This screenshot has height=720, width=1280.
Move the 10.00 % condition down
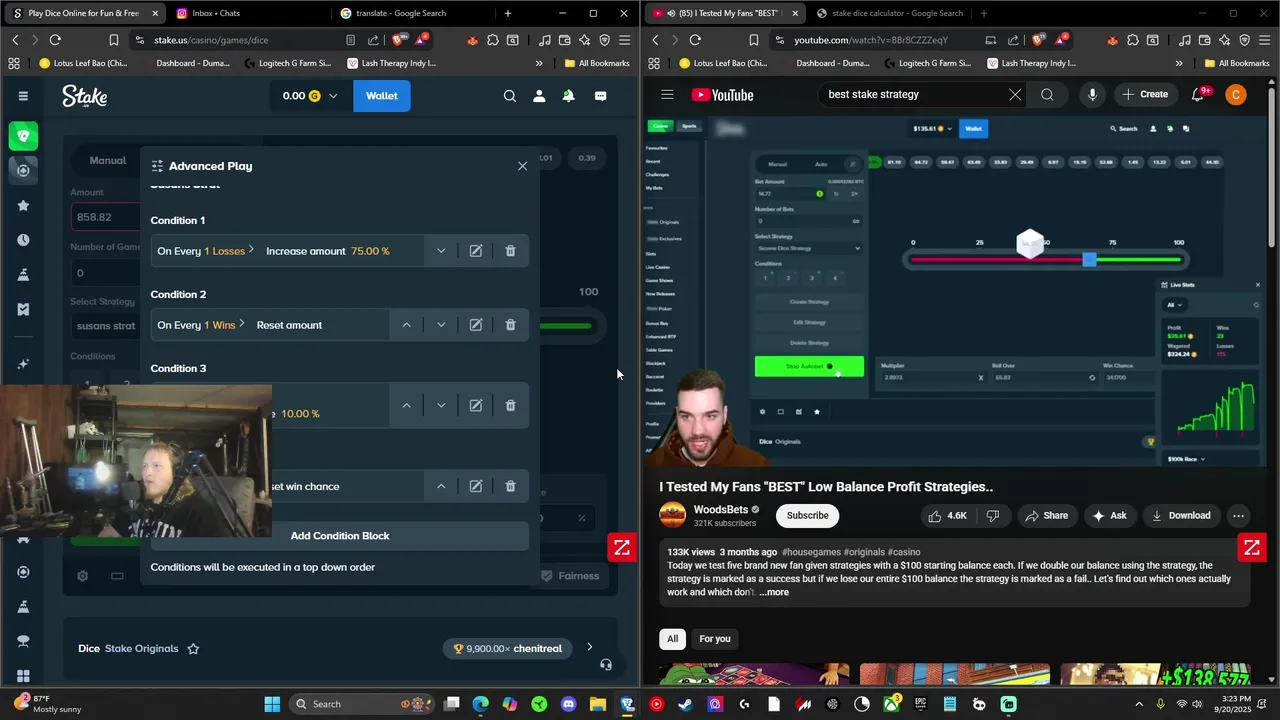click(441, 405)
